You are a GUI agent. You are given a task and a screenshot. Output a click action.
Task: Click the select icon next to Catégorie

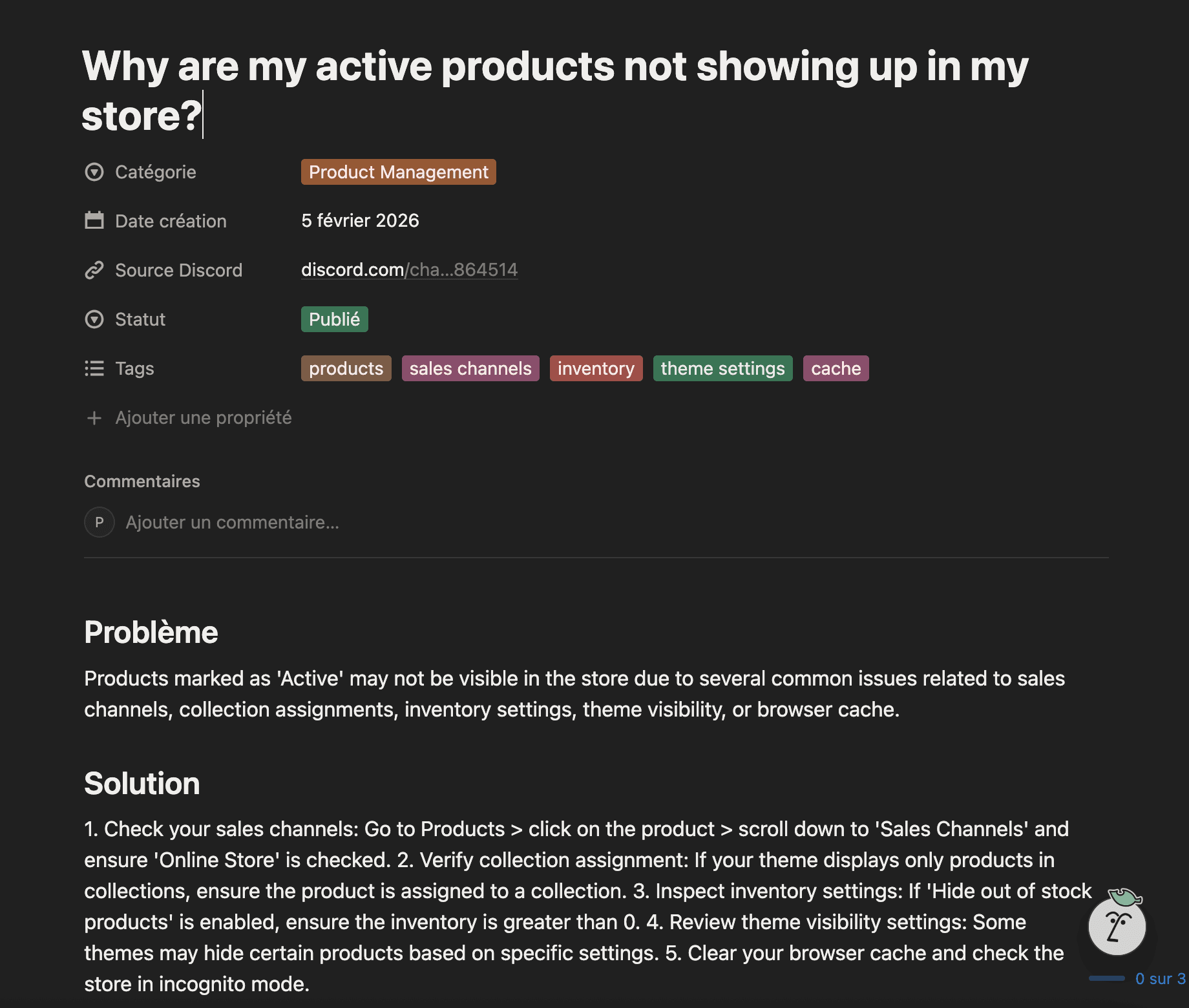click(94, 171)
